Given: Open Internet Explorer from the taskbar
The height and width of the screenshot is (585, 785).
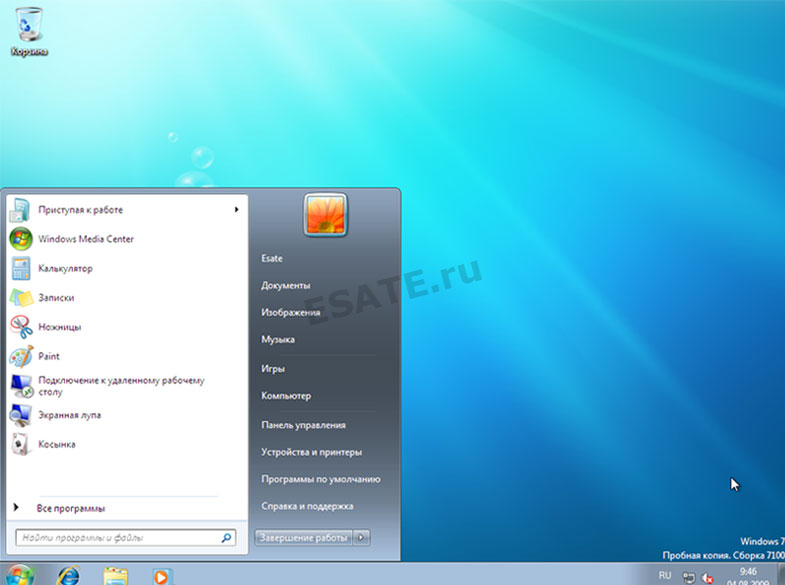Looking at the screenshot, I should point(68,575).
